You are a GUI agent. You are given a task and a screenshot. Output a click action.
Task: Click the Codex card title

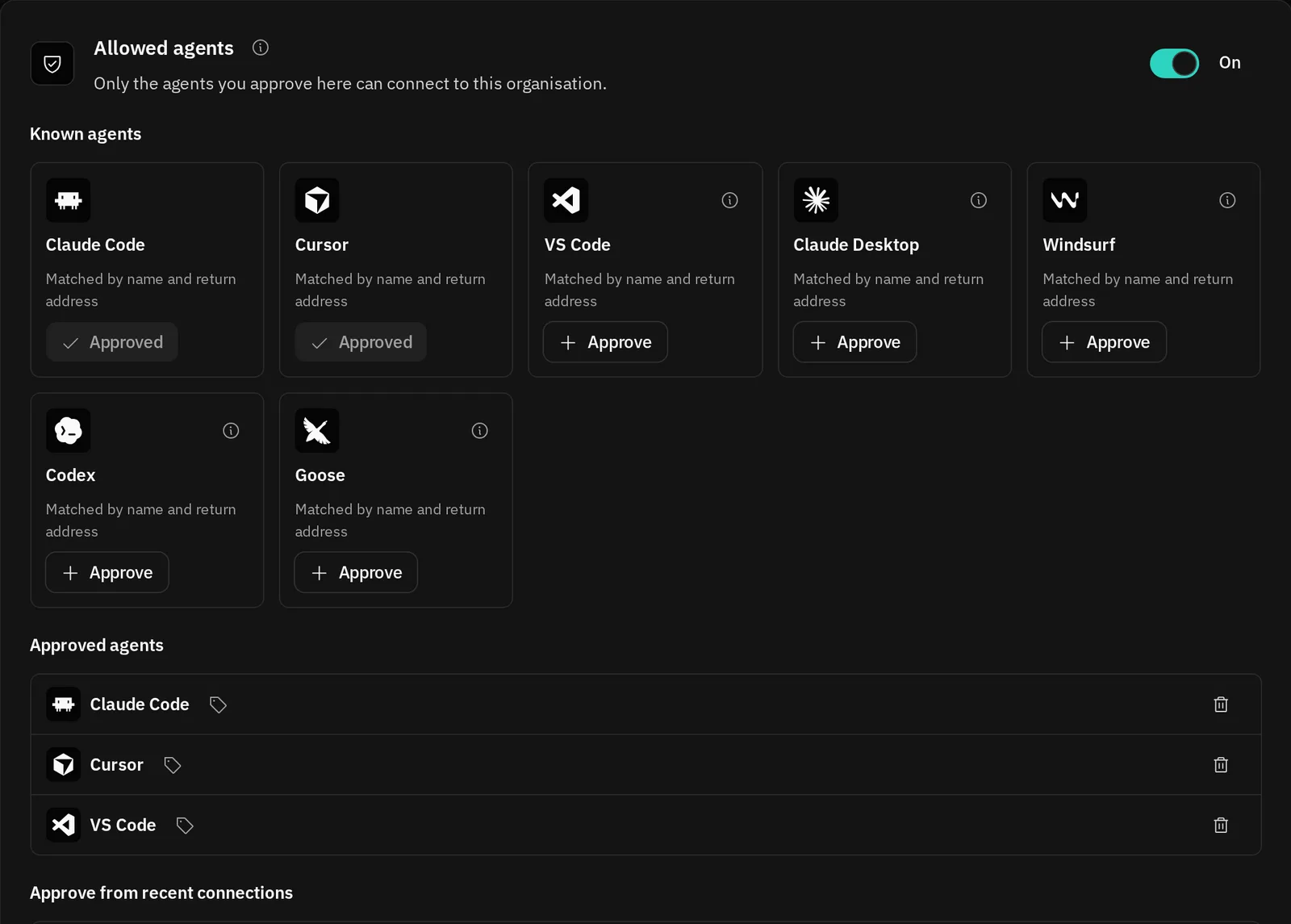[x=70, y=475]
